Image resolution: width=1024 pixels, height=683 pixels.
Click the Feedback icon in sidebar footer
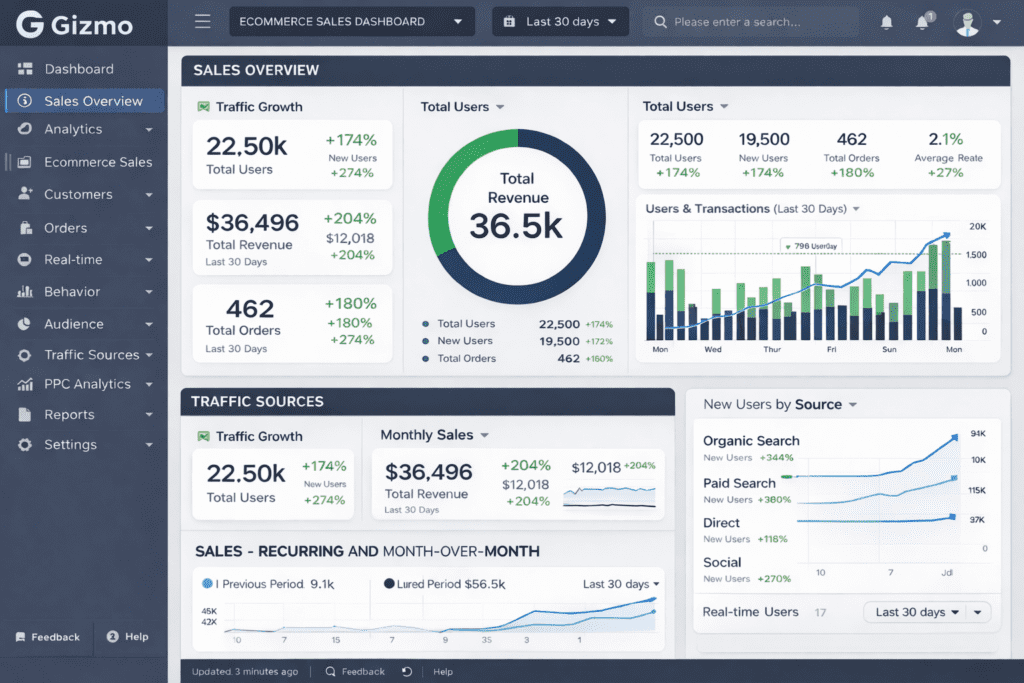click(x=20, y=637)
